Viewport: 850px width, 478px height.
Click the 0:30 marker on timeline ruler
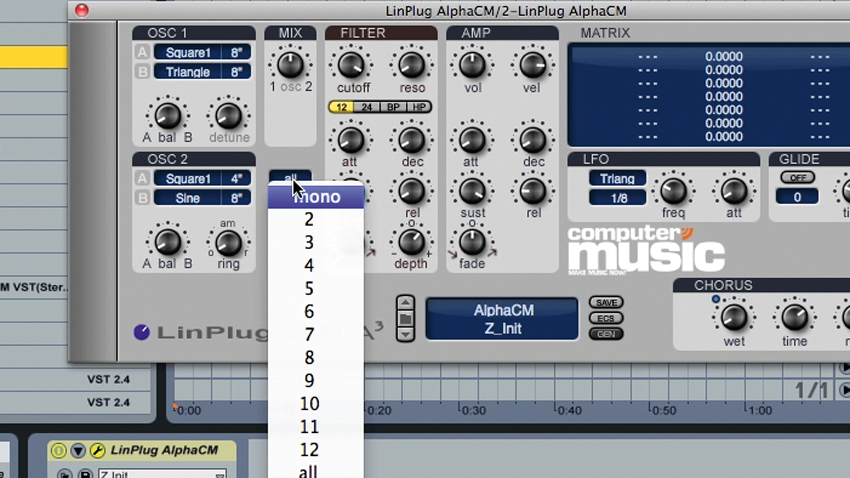tap(473, 411)
